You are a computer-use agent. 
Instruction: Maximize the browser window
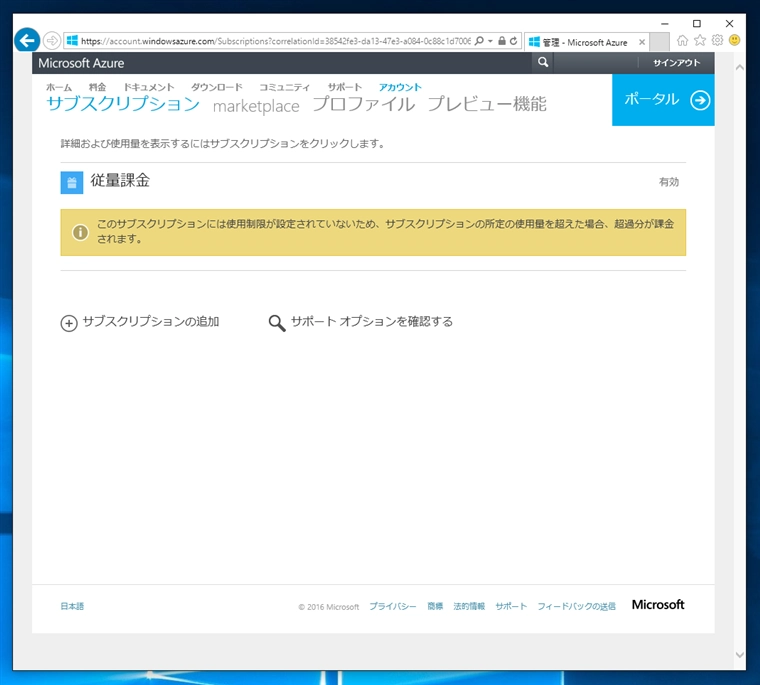click(697, 23)
